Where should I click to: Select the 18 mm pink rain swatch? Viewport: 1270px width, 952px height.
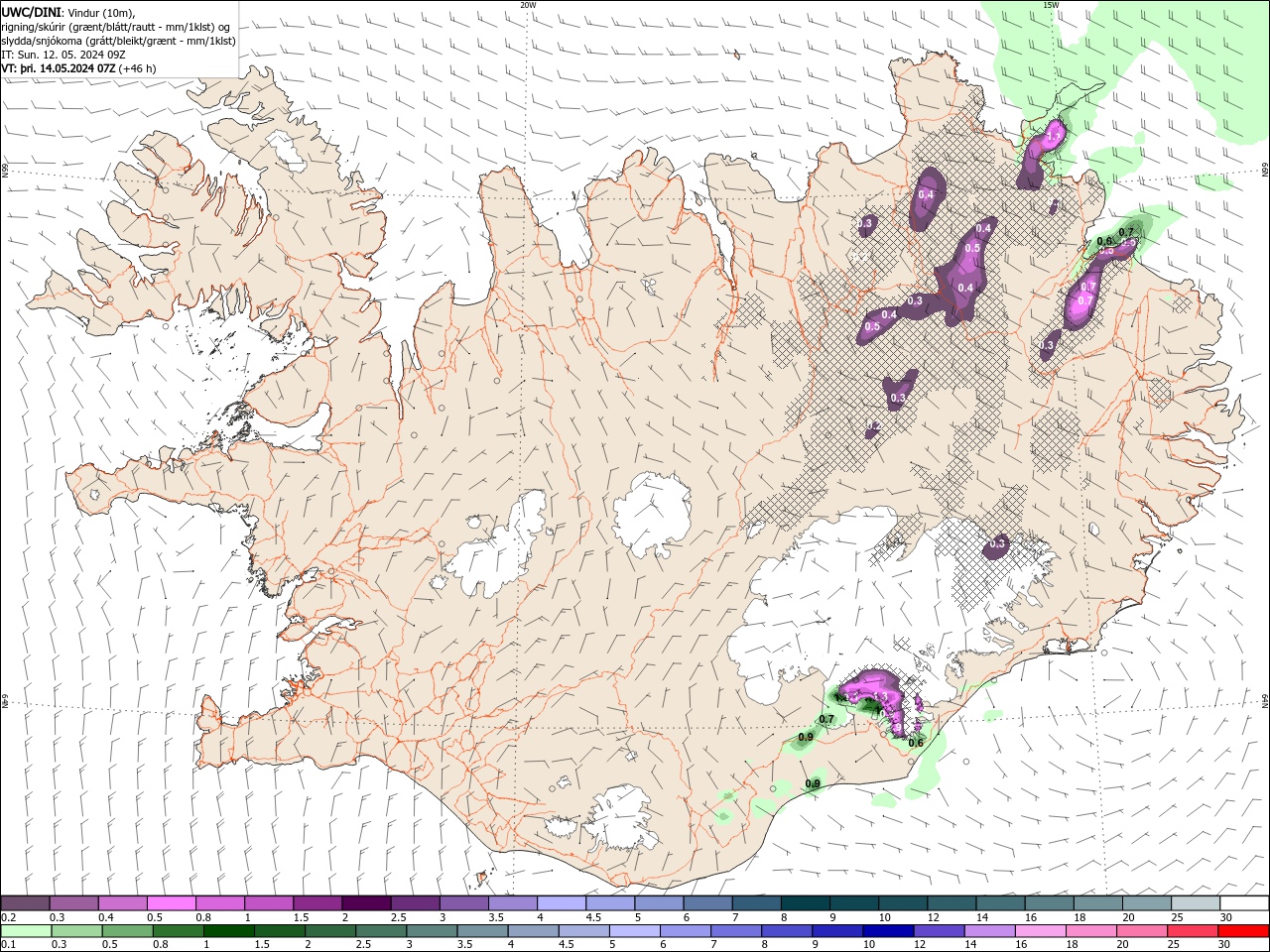[x=1091, y=931]
